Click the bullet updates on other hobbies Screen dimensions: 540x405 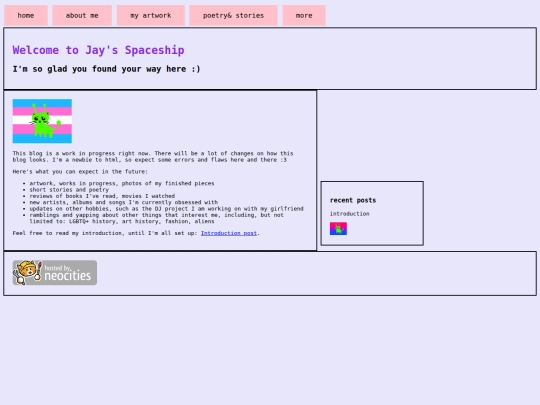tap(167, 209)
